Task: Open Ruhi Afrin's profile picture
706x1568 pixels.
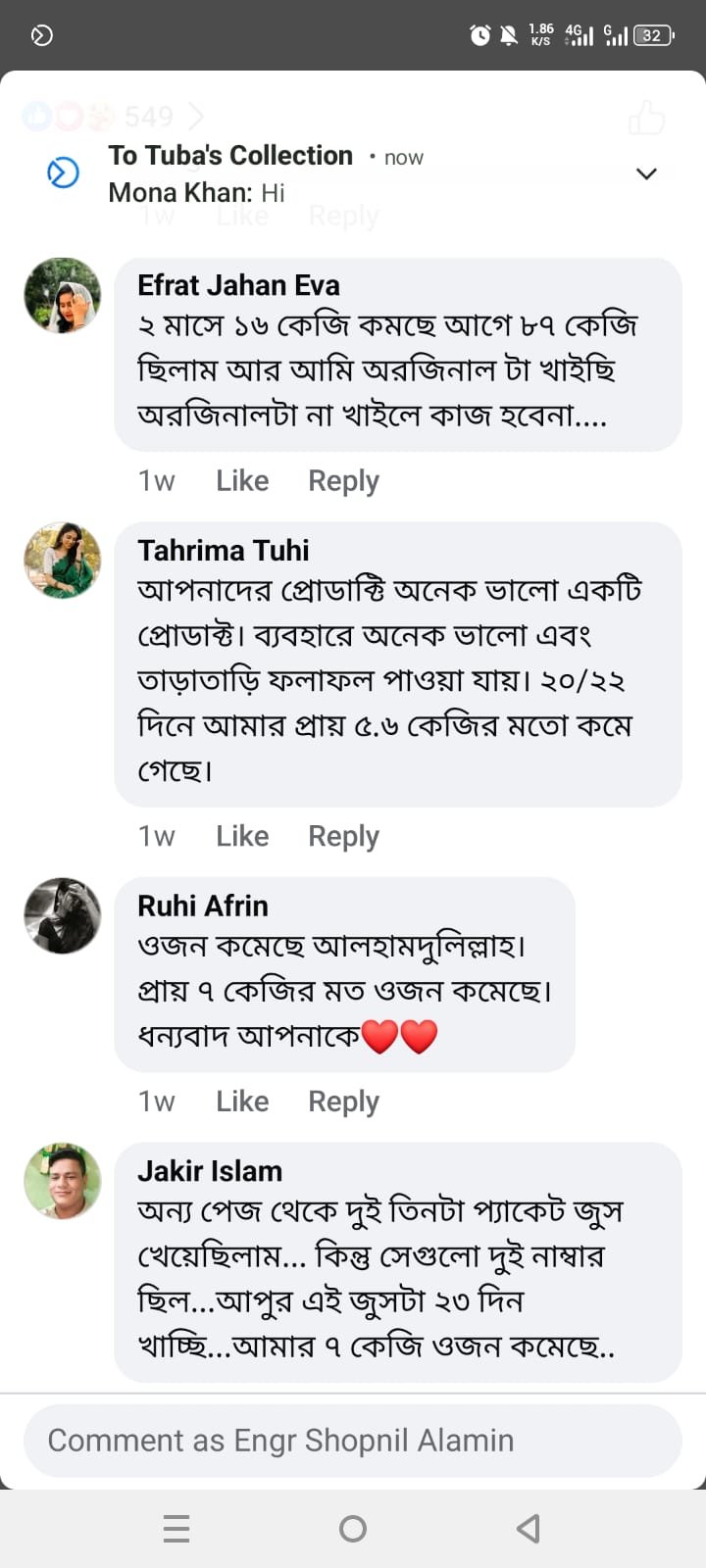Action: point(63,915)
